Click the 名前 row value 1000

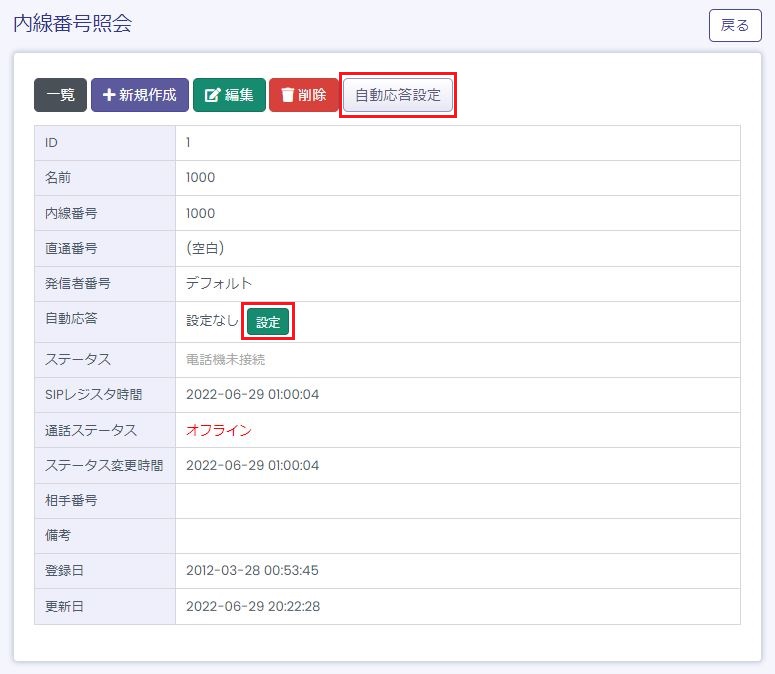click(200, 178)
